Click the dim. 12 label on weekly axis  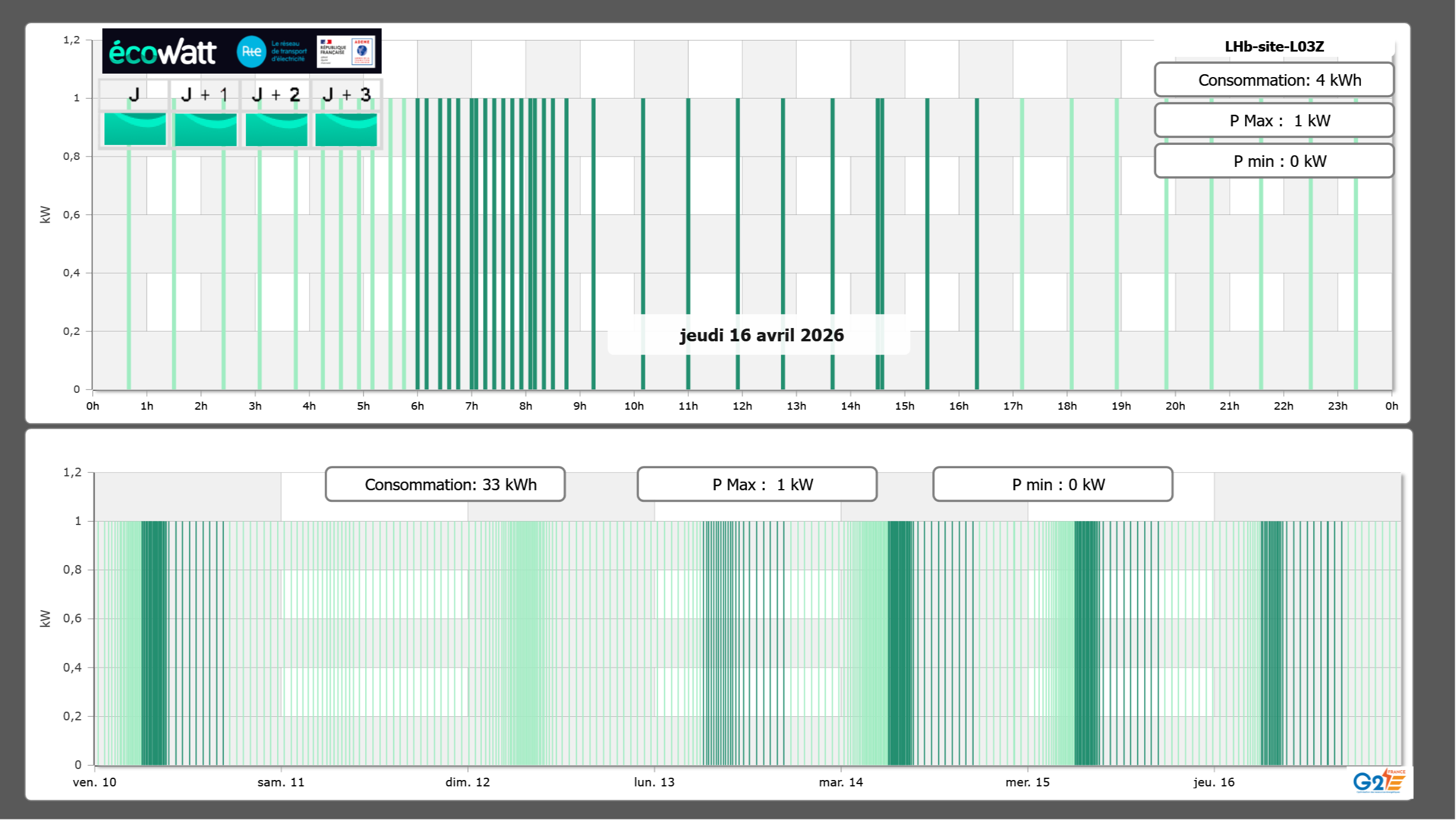pyautogui.click(x=467, y=782)
